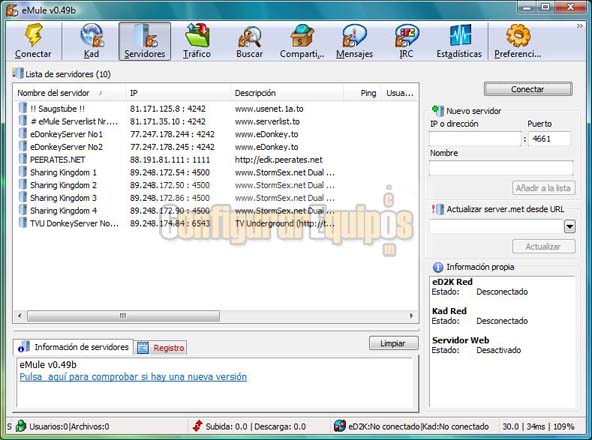Select the Servidores toolbar icon

[145, 35]
